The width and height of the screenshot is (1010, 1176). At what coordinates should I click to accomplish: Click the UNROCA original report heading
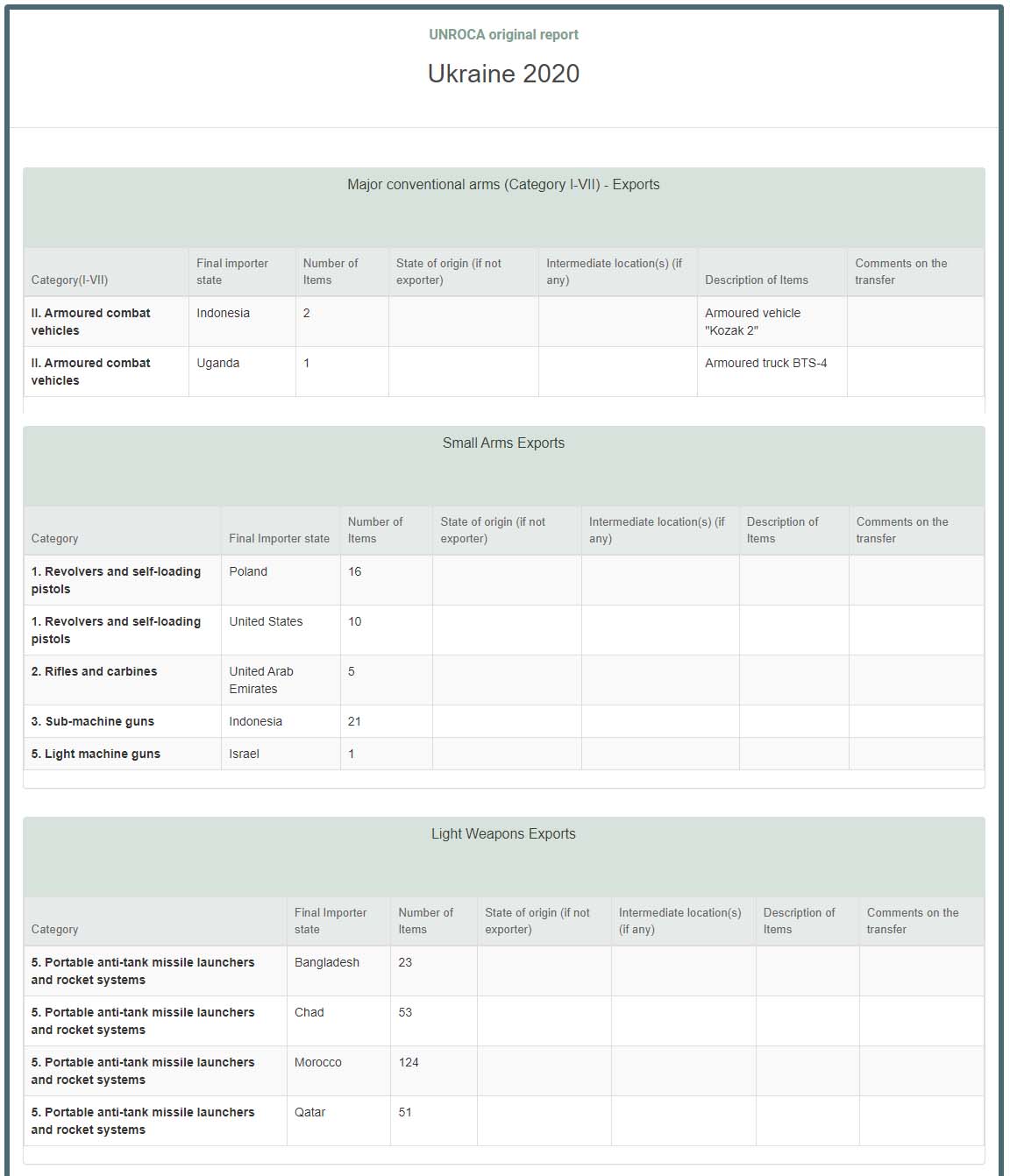[x=503, y=35]
